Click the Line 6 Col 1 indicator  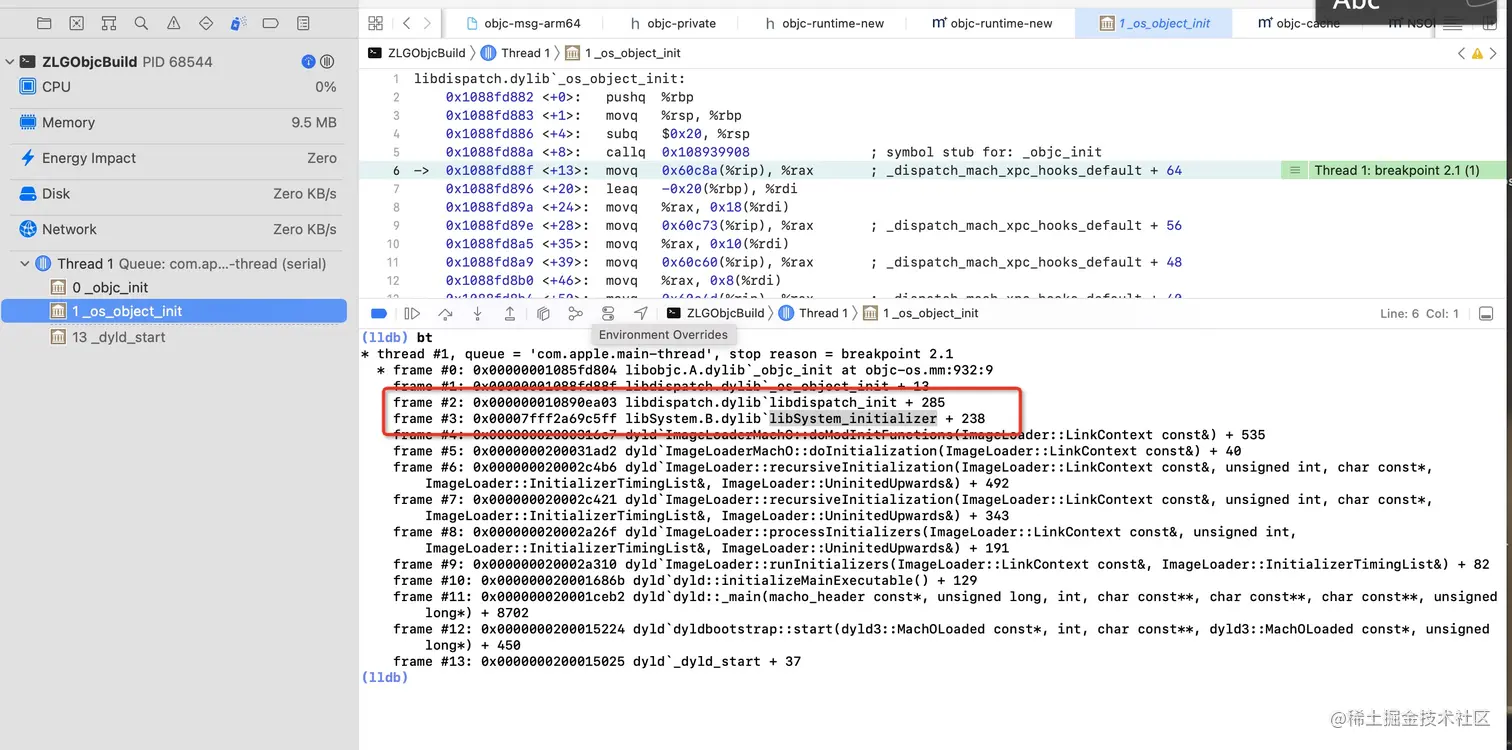pyautogui.click(x=1419, y=313)
